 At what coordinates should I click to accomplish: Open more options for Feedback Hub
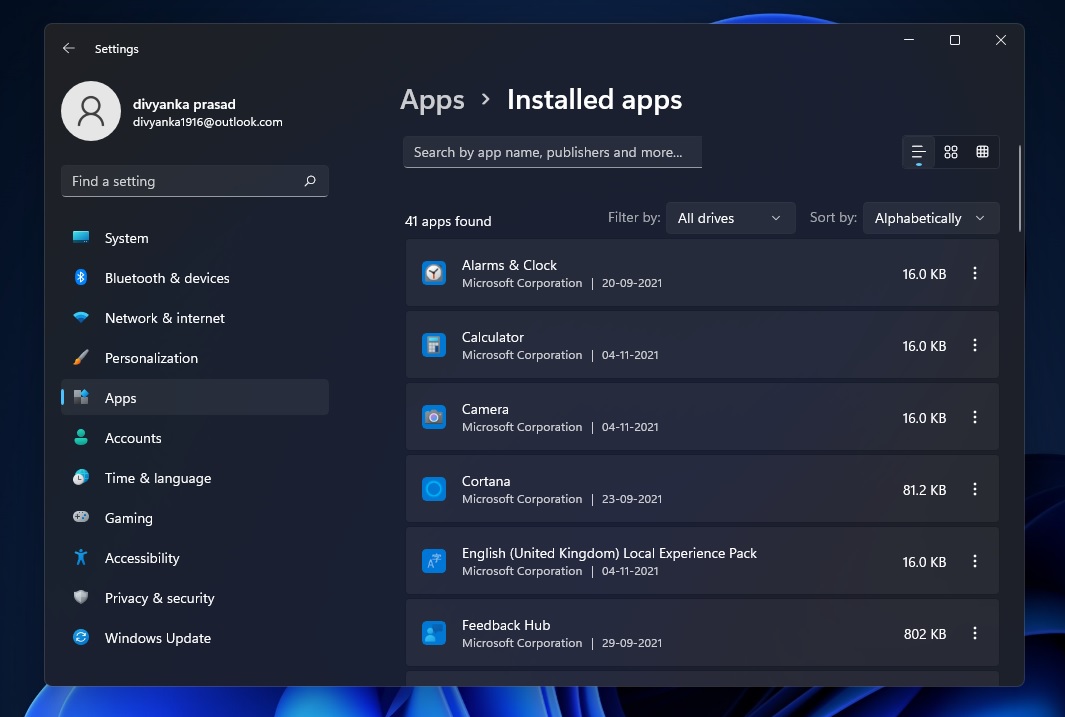coord(975,633)
